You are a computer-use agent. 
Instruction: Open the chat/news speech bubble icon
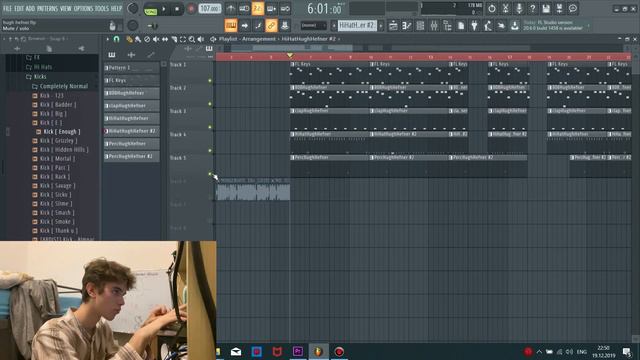[573, 9]
